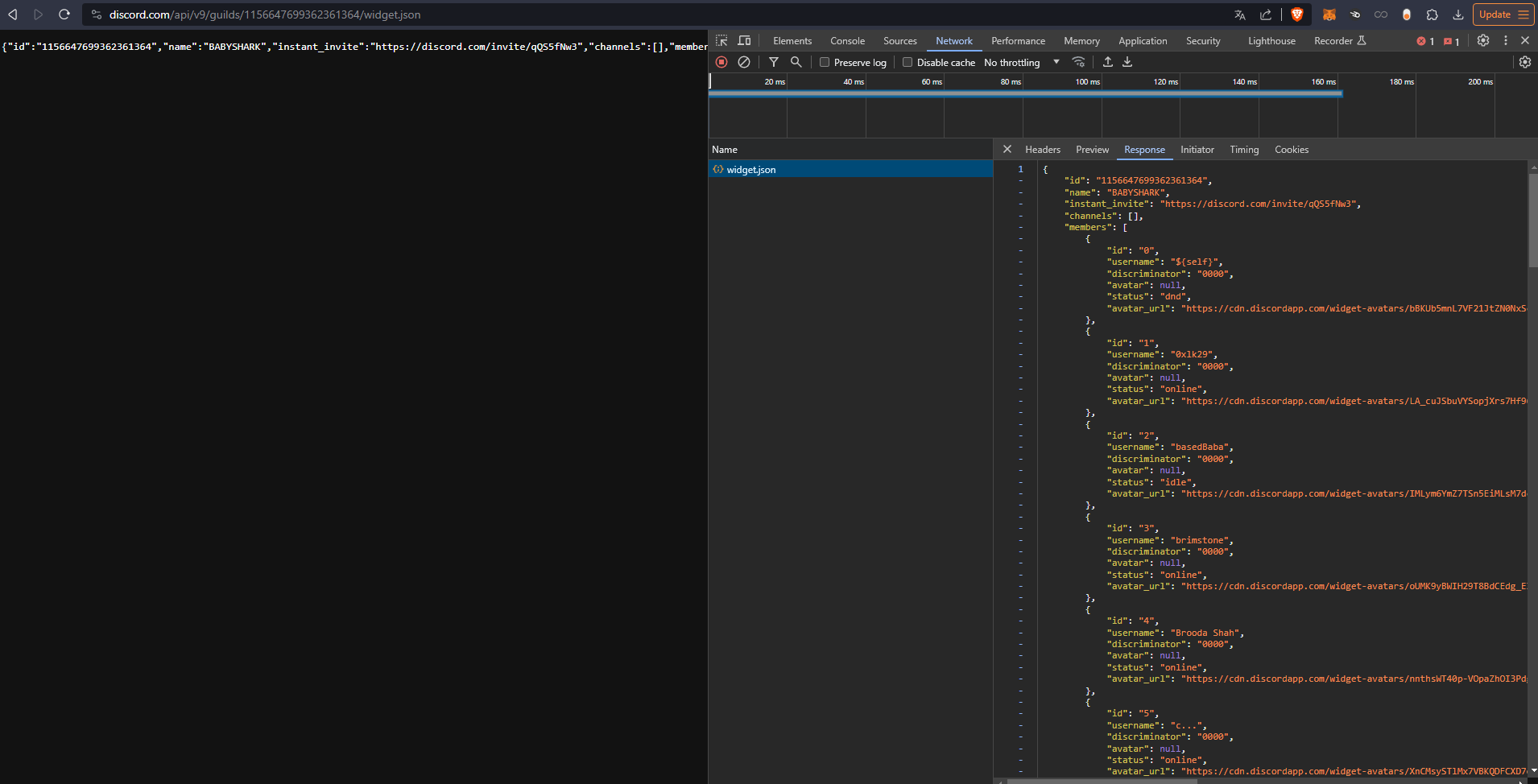Image resolution: width=1538 pixels, height=784 pixels.
Task: Select the Network tab
Action: click(954, 41)
